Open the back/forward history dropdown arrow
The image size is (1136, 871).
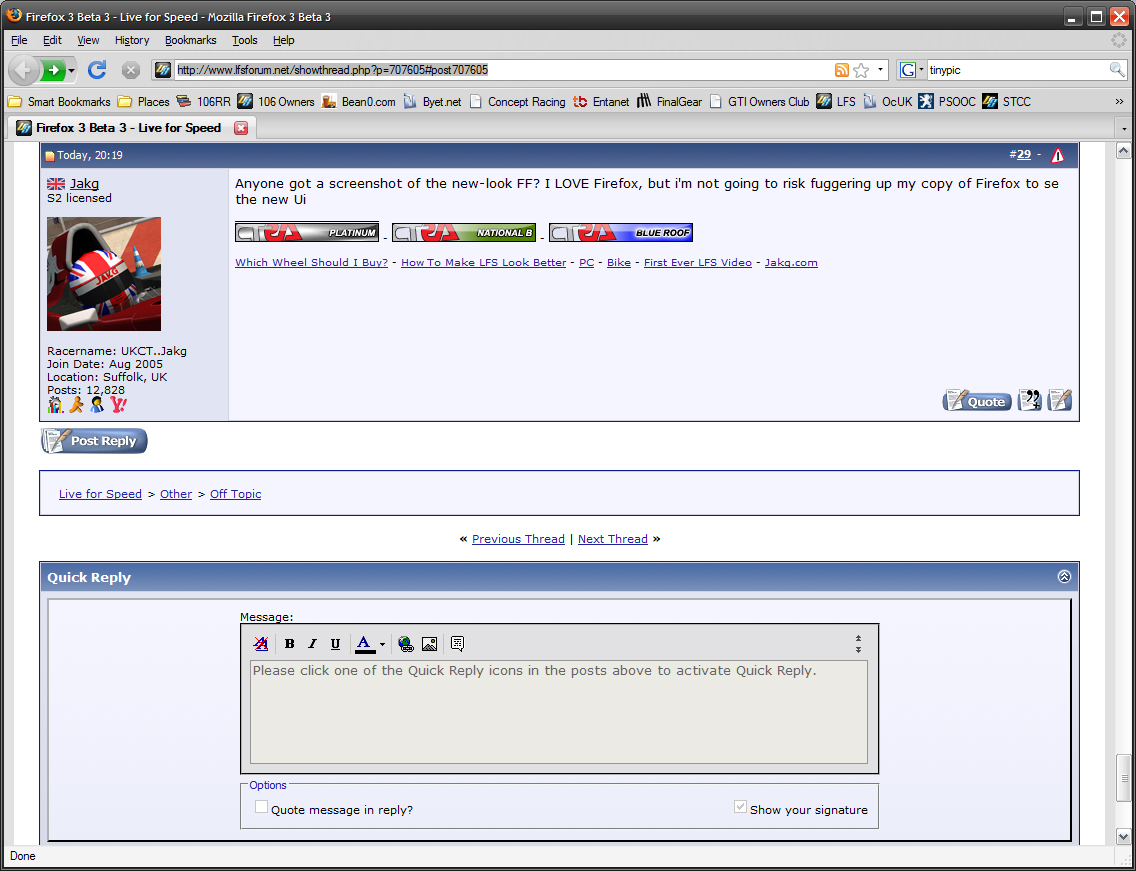tap(71, 71)
